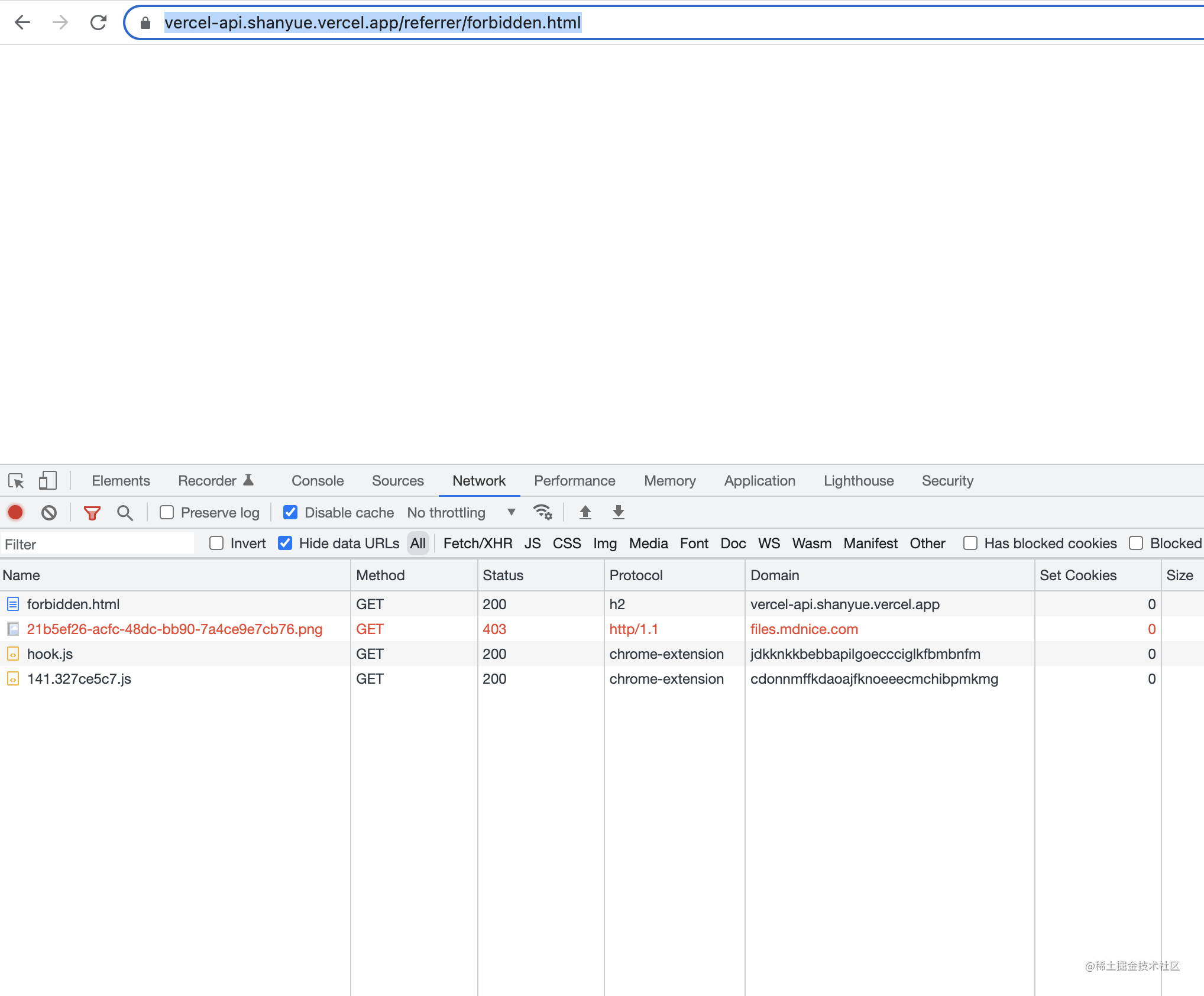The width and height of the screenshot is (1204, 996).
Task: Import HAR file upload arrow icon
Action: [585, 512]
